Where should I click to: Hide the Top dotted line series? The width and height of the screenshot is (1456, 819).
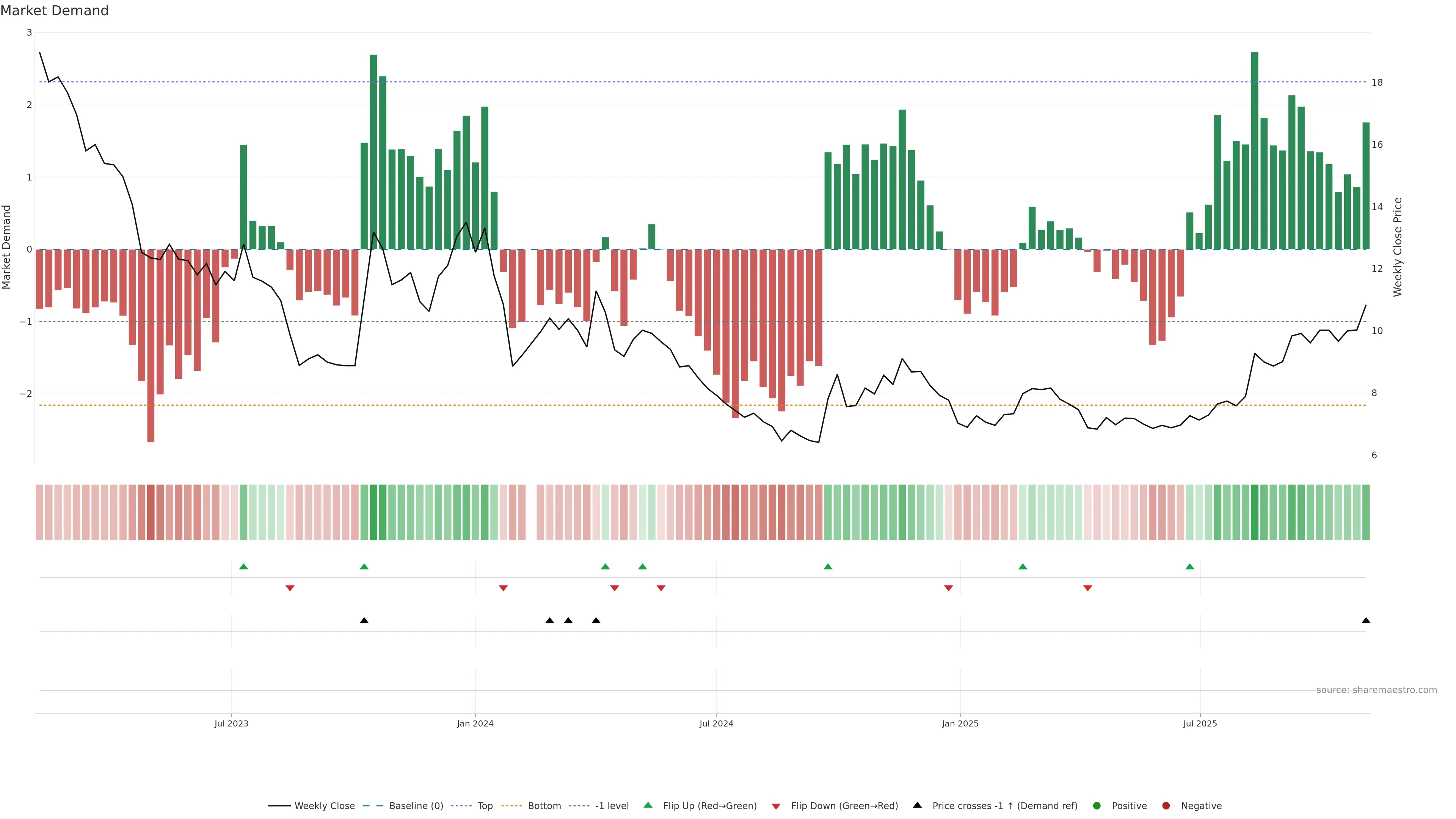click(485, 805)
